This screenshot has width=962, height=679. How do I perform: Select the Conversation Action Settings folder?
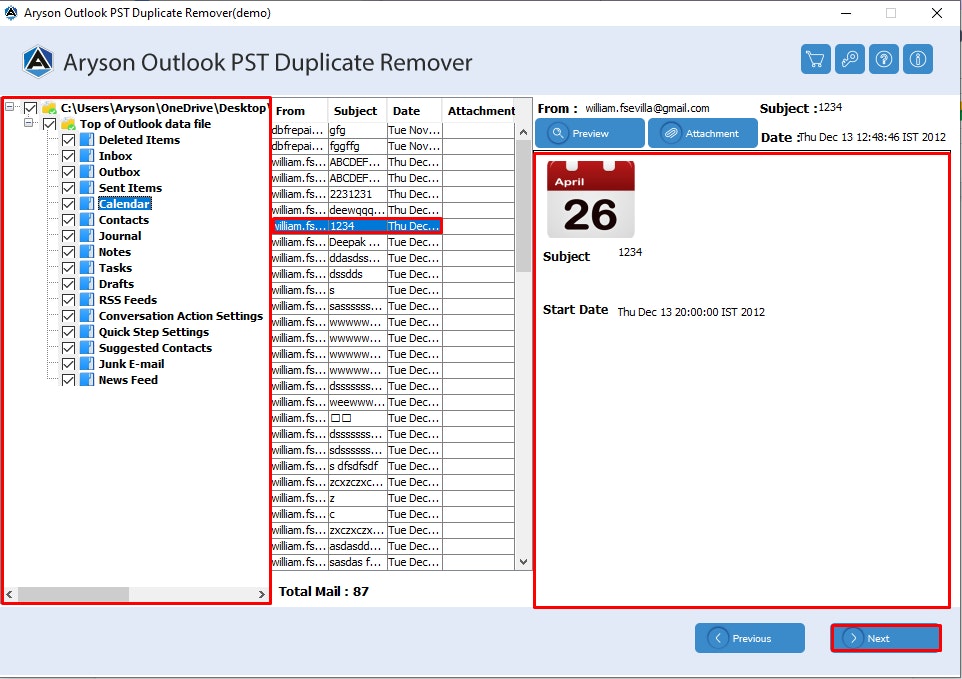[180, 316]
